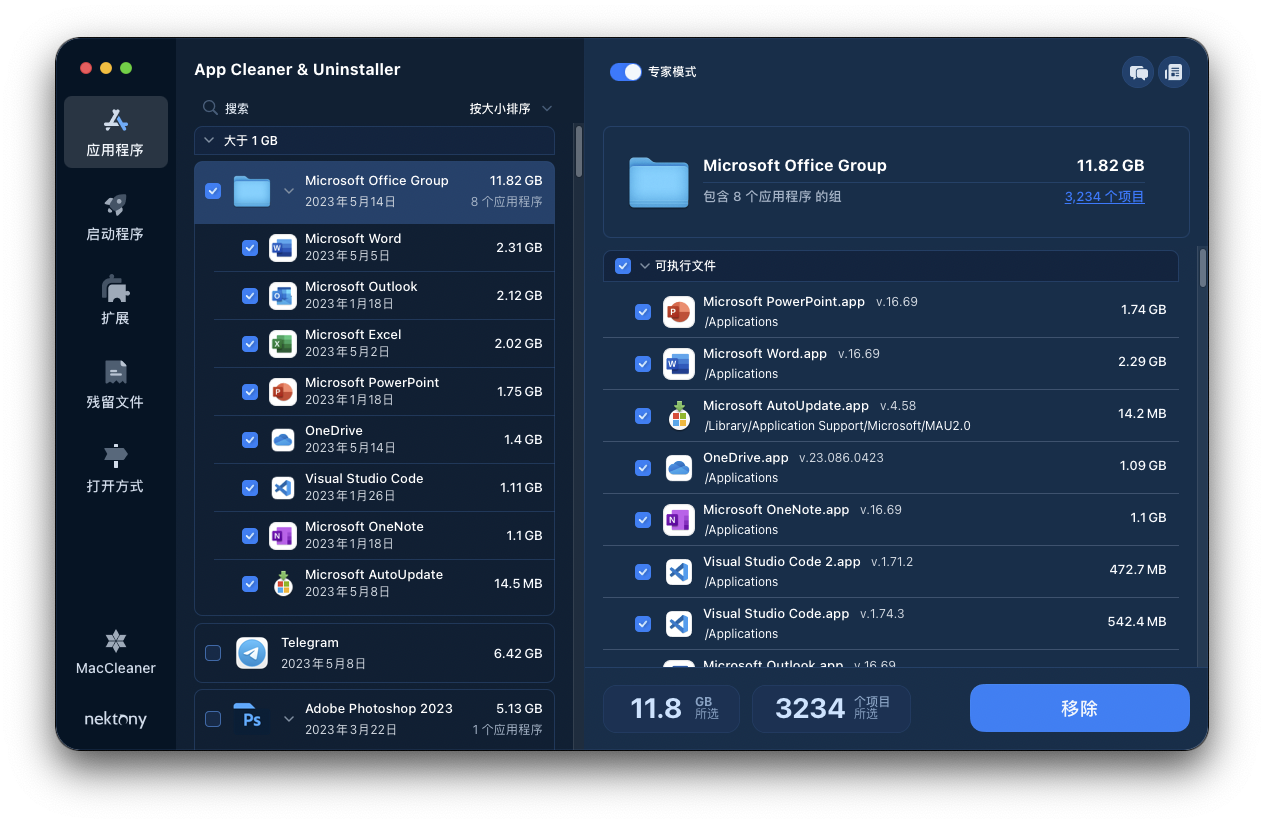Click the Telegram app icon
Viewport: 1264px width, 824px height.
coord(252,653)
